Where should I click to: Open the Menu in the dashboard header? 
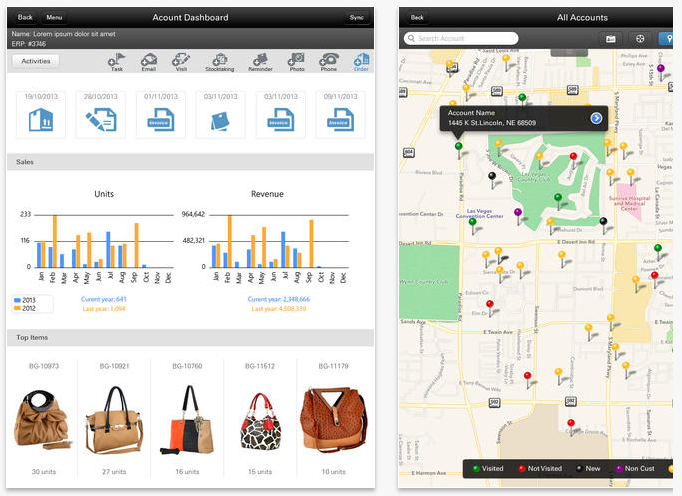[x=54, y=17]
